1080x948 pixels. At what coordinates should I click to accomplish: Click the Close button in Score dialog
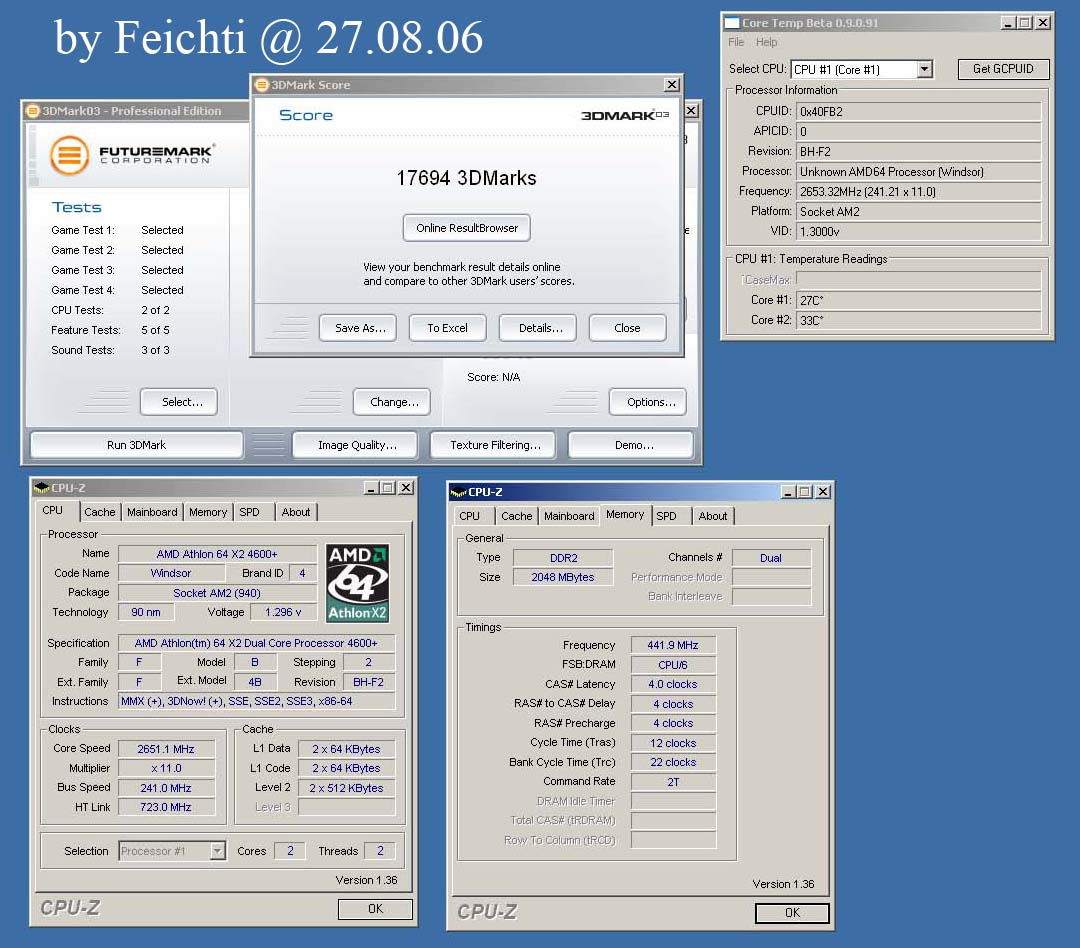(x=627, y=328)
